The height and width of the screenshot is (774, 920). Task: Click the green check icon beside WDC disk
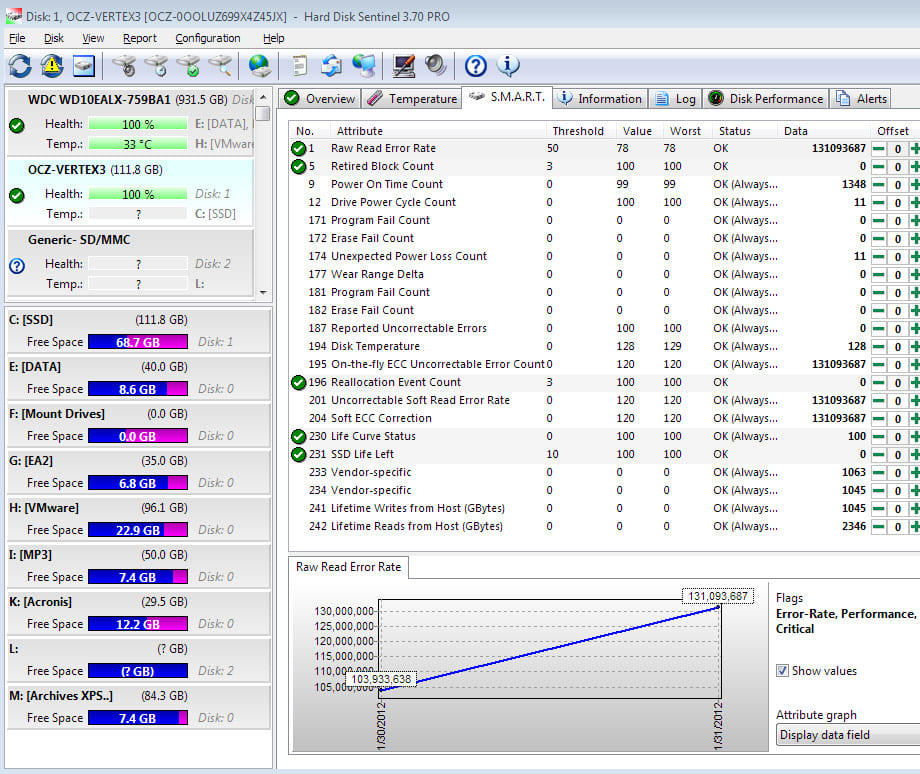[x=17, y=126]
